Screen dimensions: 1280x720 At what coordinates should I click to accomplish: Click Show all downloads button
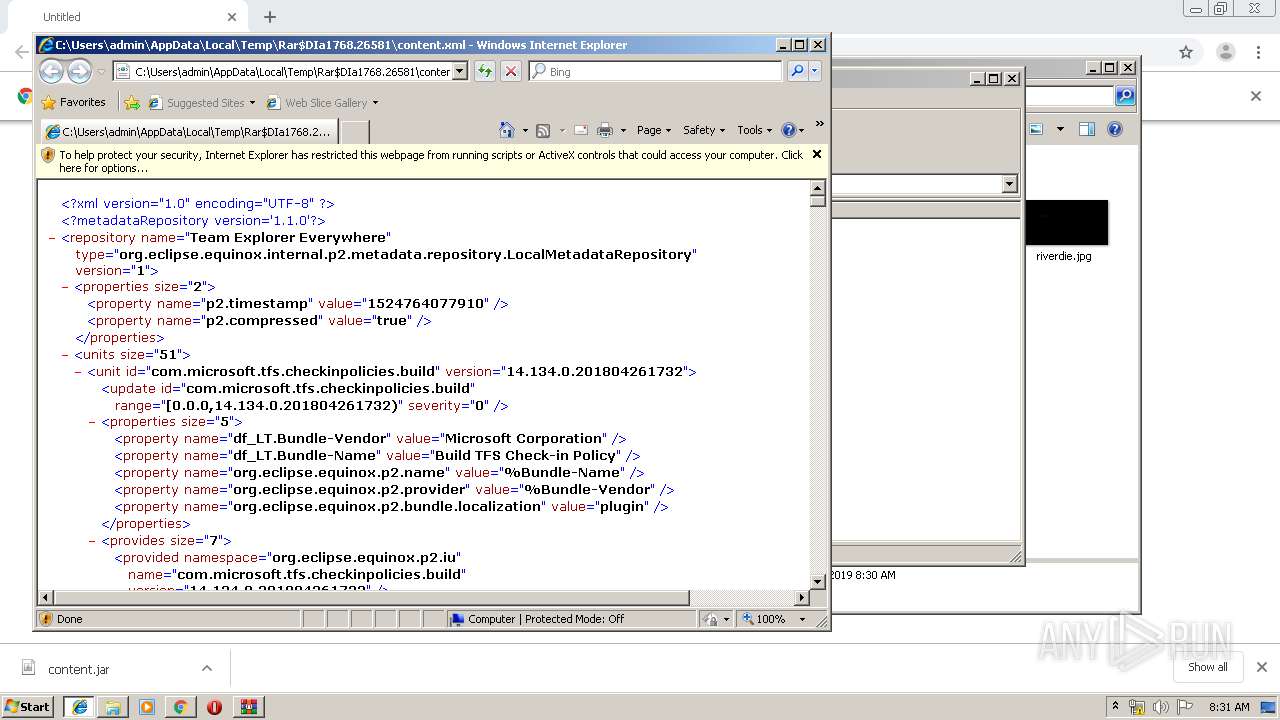click(x=1207, y=667)
